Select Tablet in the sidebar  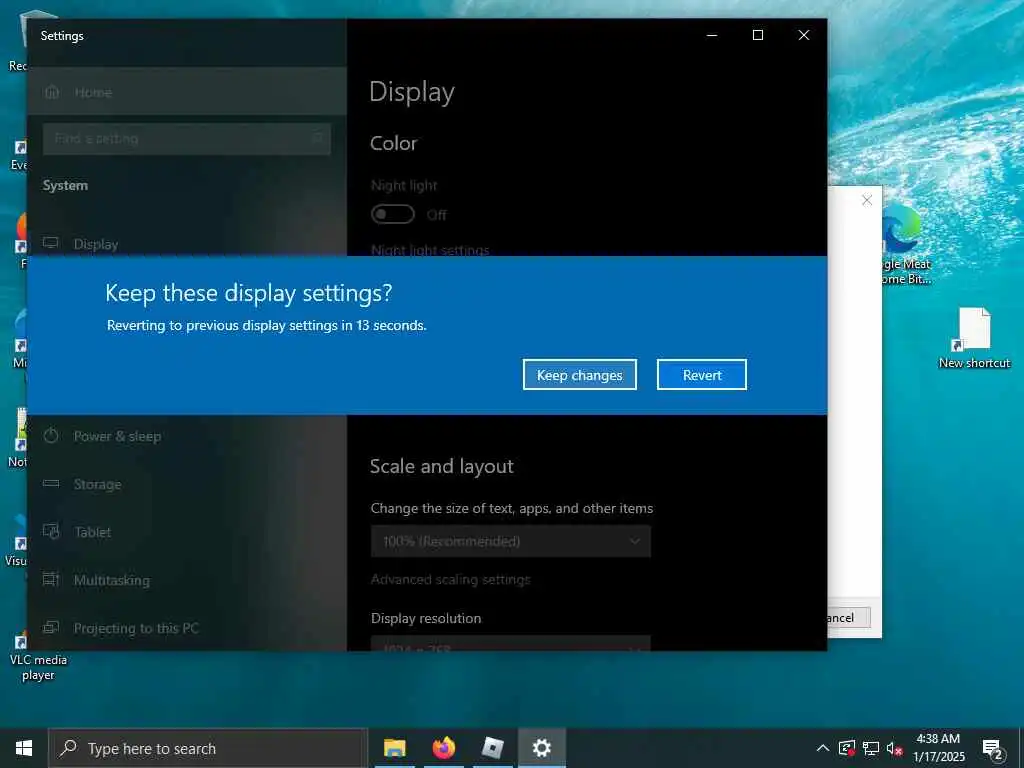(x=187, y=532)
